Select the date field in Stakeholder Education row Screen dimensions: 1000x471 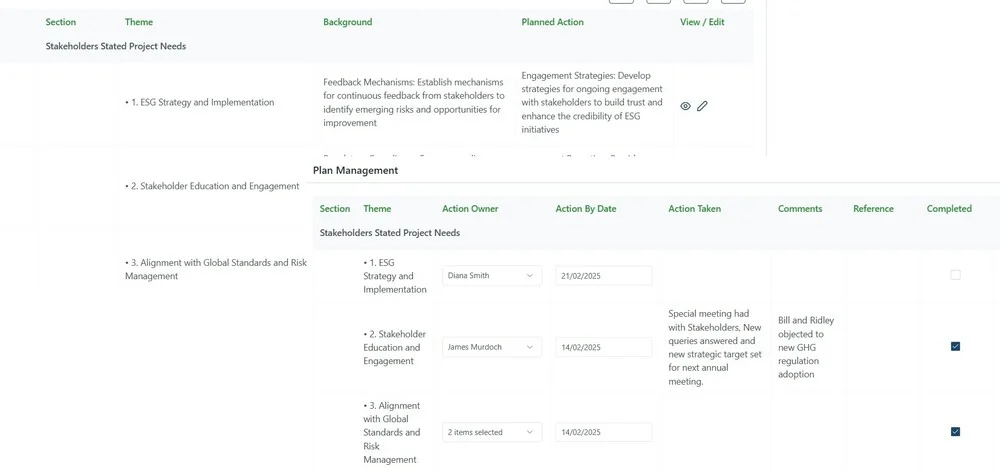[603, 347]
